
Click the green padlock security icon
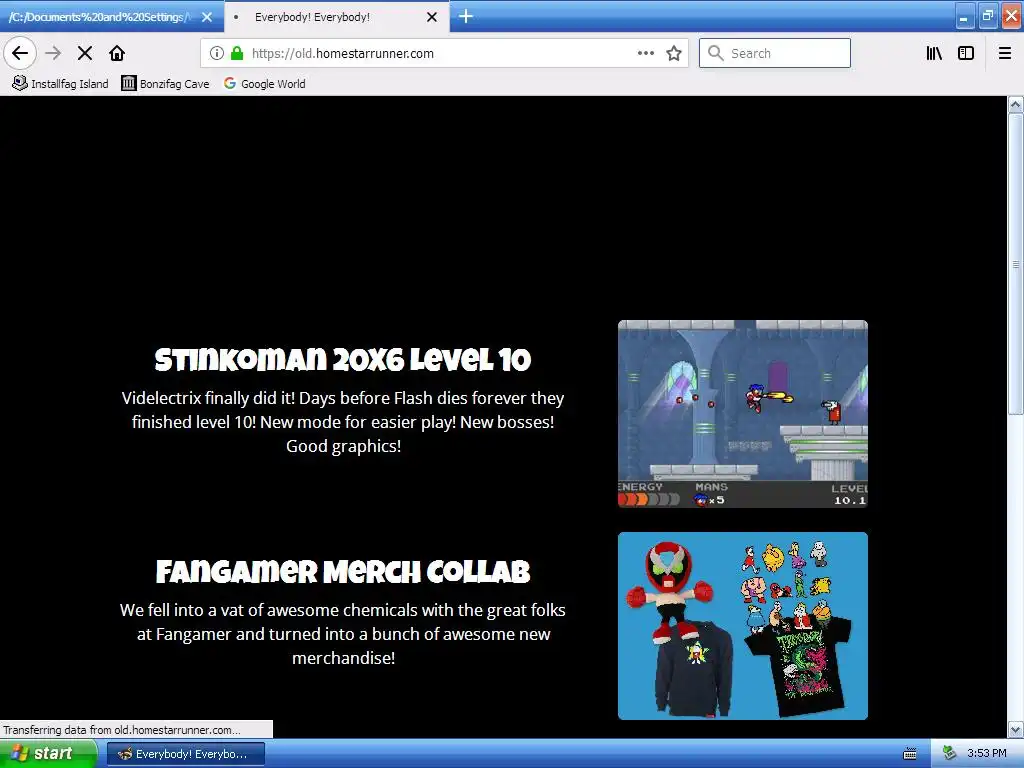pos(237,53)
